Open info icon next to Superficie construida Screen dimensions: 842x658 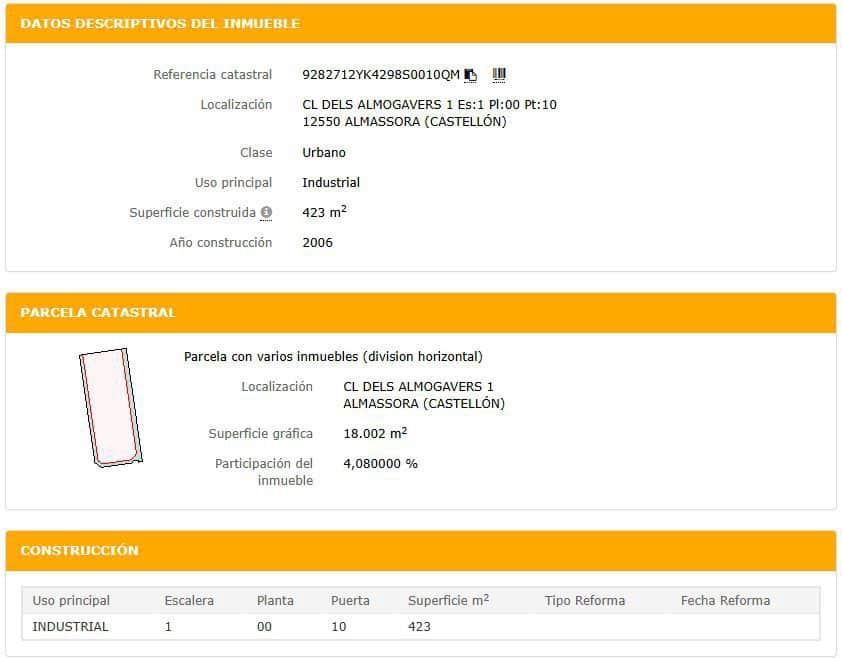coord(266,213)
